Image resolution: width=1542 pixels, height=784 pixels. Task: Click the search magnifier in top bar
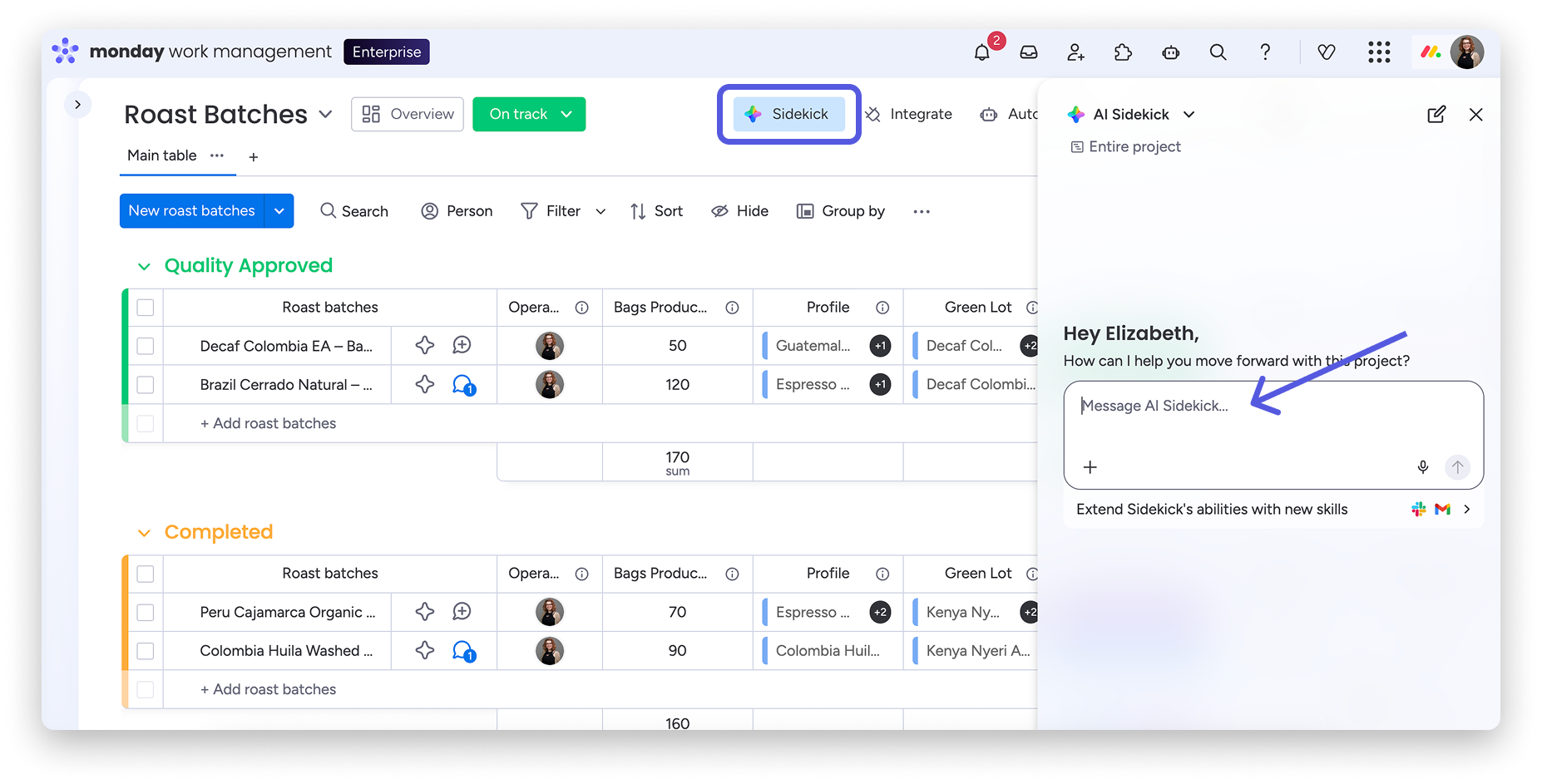click(x=1218, y=52)
